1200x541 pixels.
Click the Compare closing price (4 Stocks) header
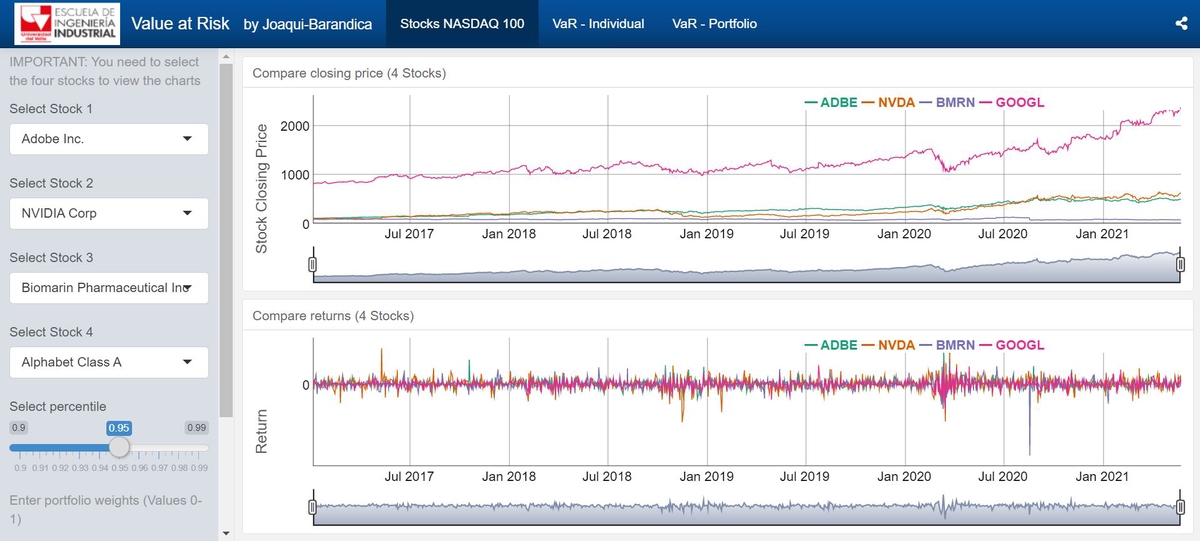coord(349,73)
